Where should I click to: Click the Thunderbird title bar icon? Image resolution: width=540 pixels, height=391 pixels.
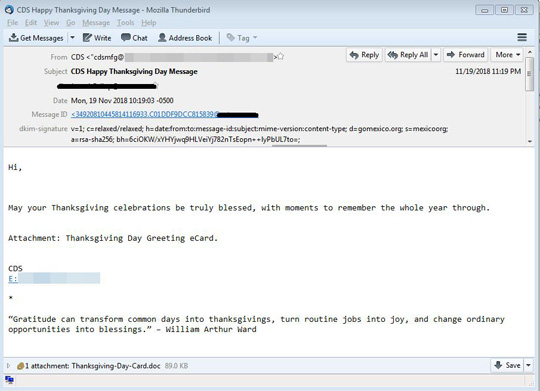point(9,10)
